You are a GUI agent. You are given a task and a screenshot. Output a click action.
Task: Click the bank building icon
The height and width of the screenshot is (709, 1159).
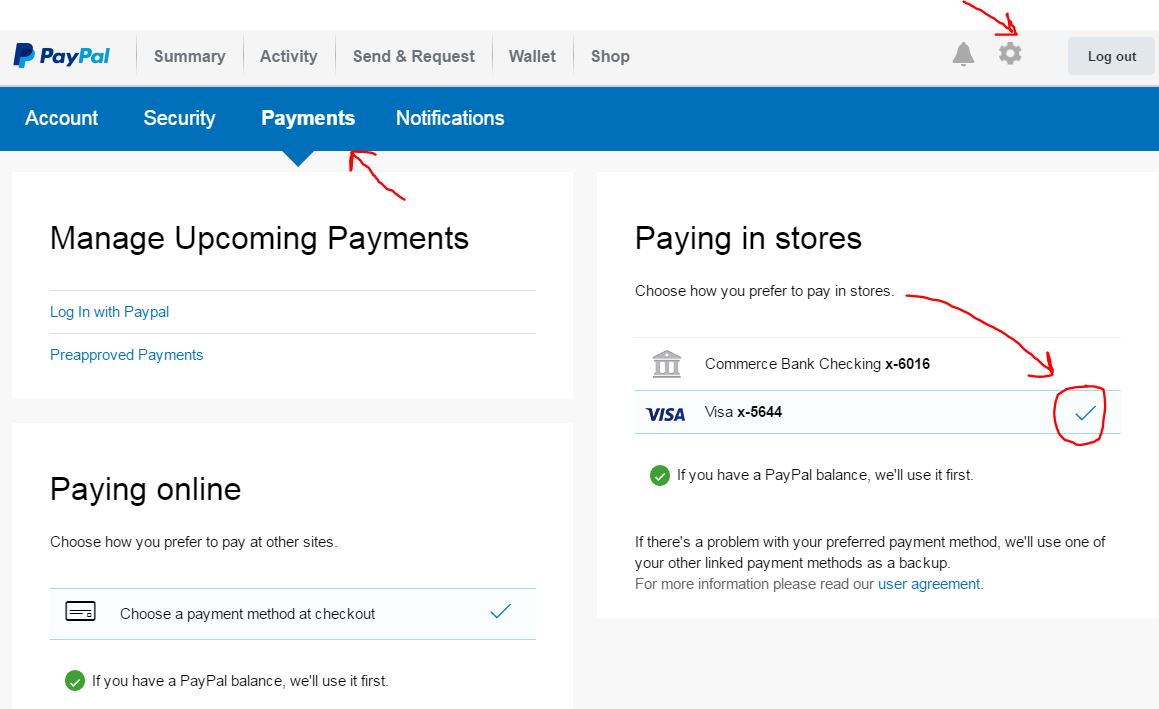tap(667, 364)
